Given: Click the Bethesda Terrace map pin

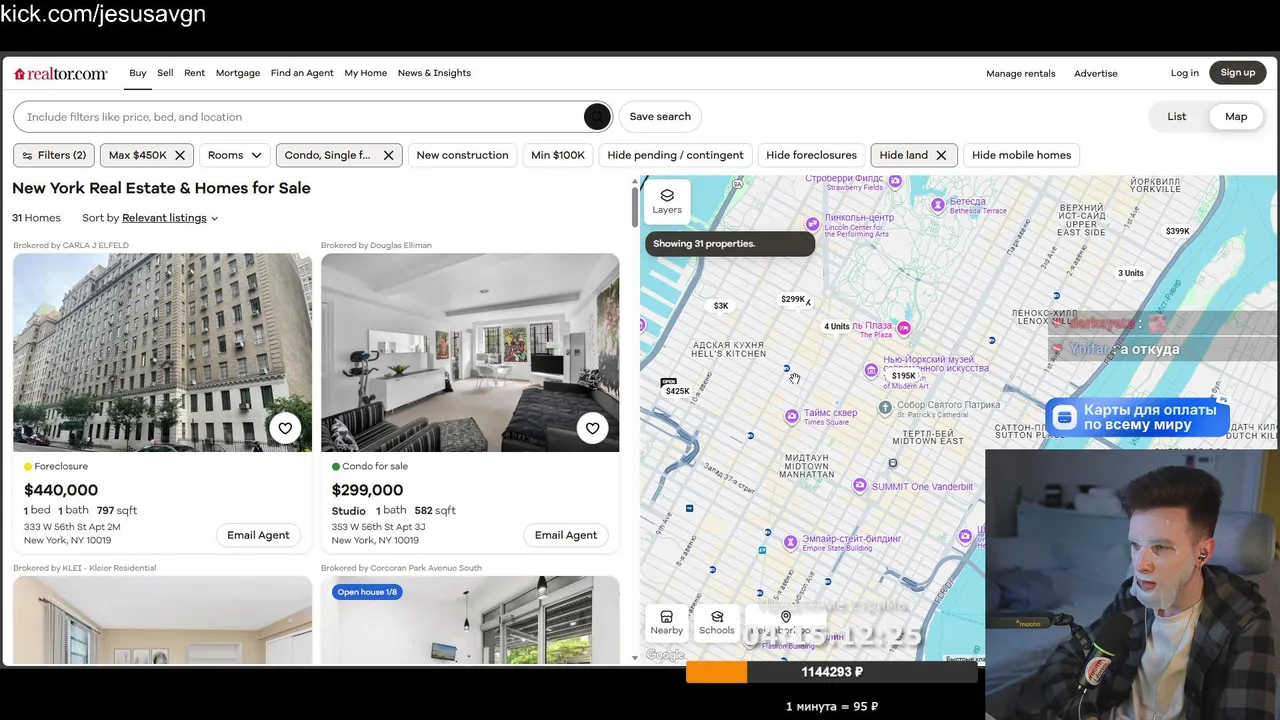Looking at the screenshot, I should tap(938, 204).
